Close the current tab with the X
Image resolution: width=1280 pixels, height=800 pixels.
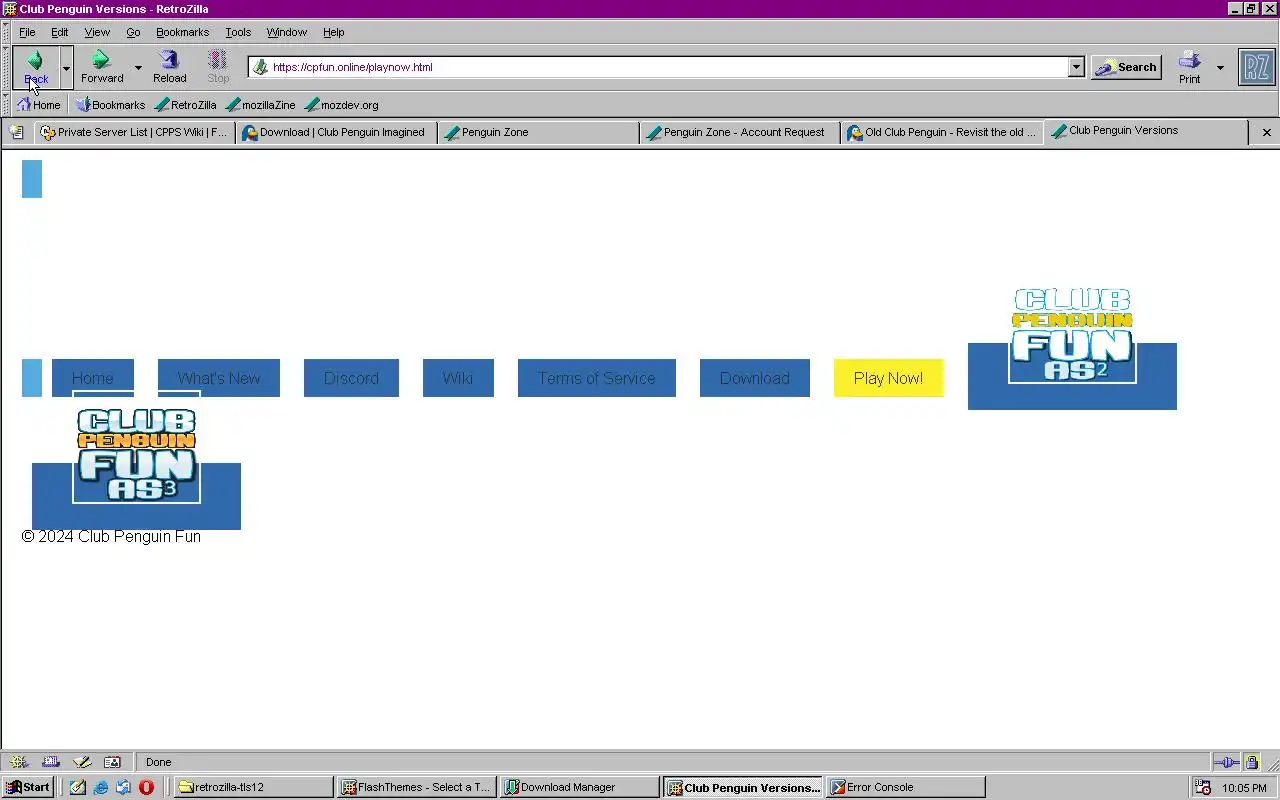[1266, 132]
